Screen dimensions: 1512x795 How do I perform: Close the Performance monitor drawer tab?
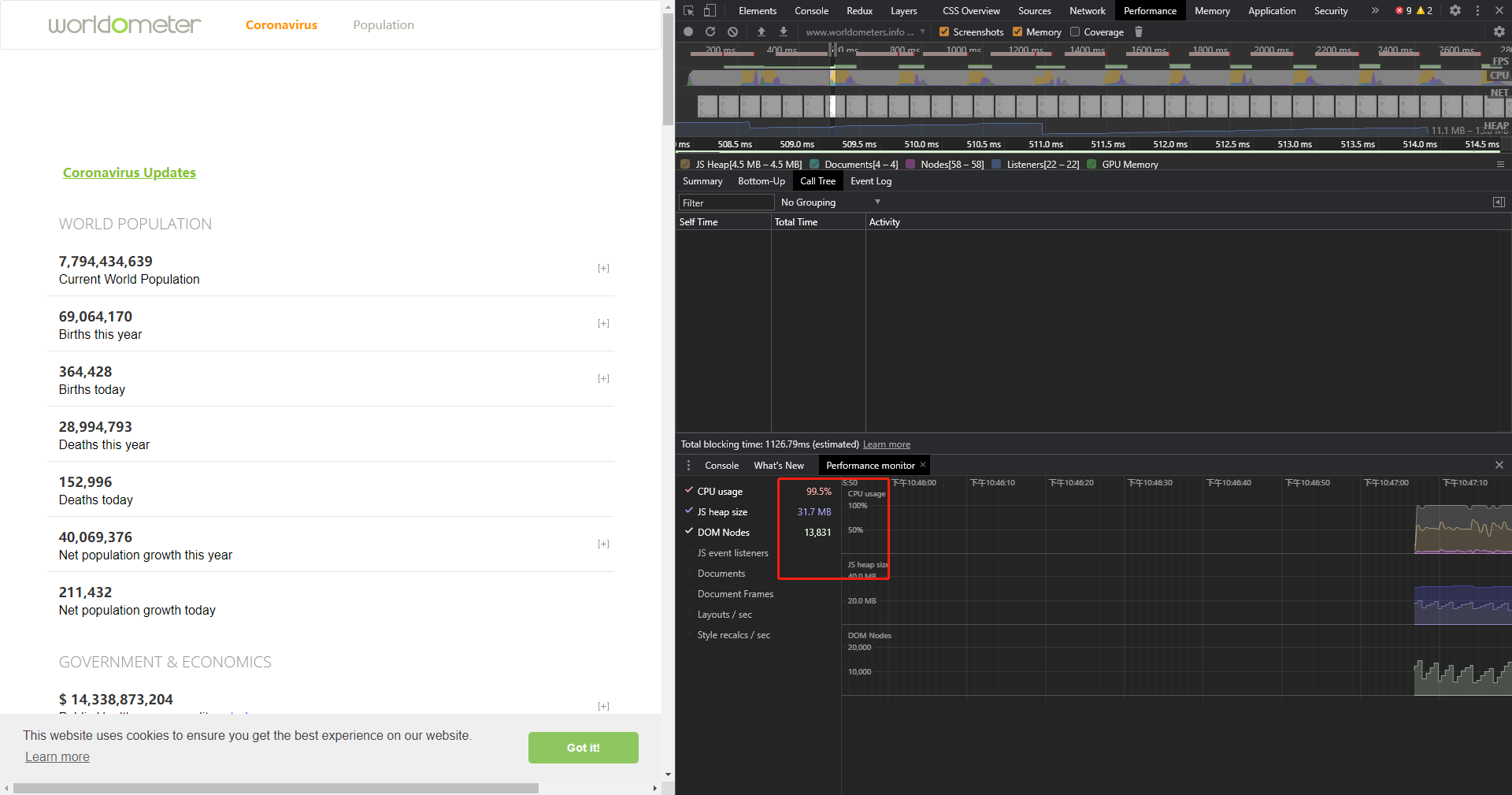(x=923, y=465)
